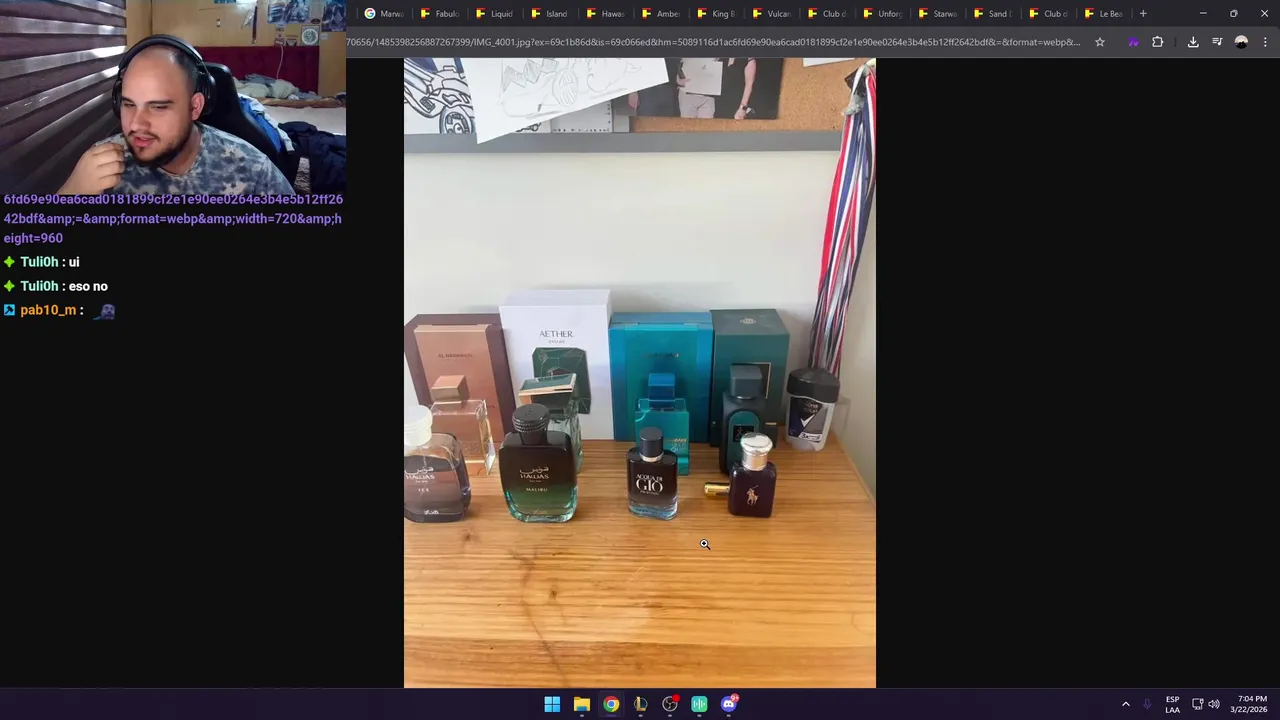Open Discord from the taskbar

tap(729, 704)
